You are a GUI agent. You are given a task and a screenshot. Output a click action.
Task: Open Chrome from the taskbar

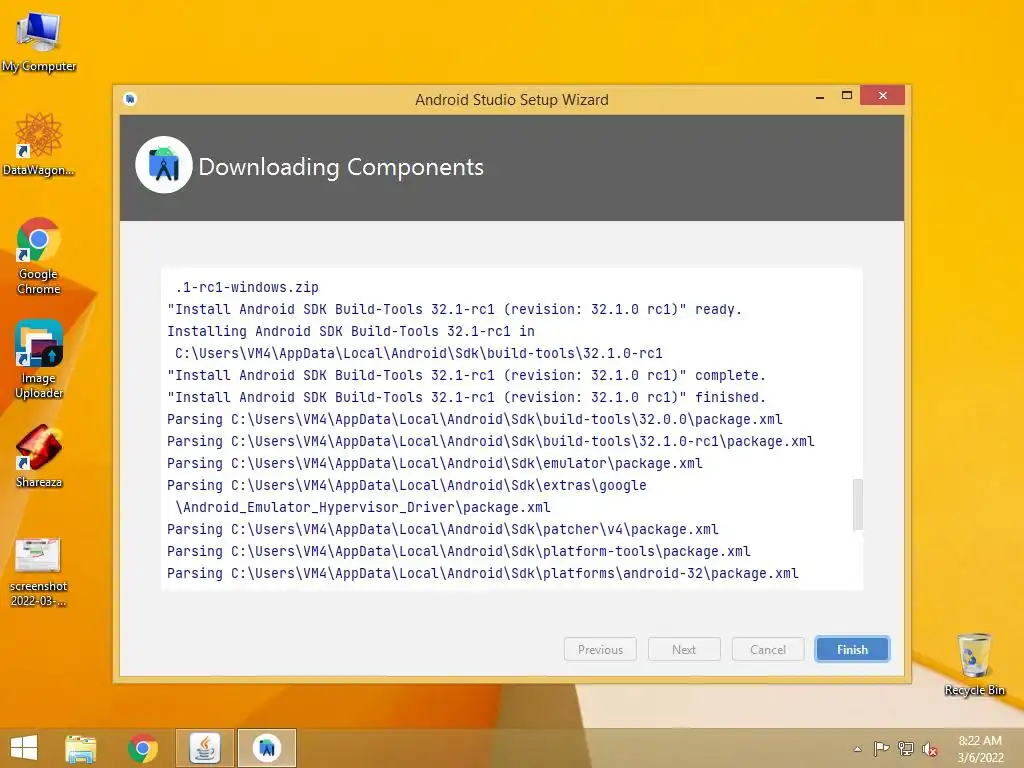(143, 748)
